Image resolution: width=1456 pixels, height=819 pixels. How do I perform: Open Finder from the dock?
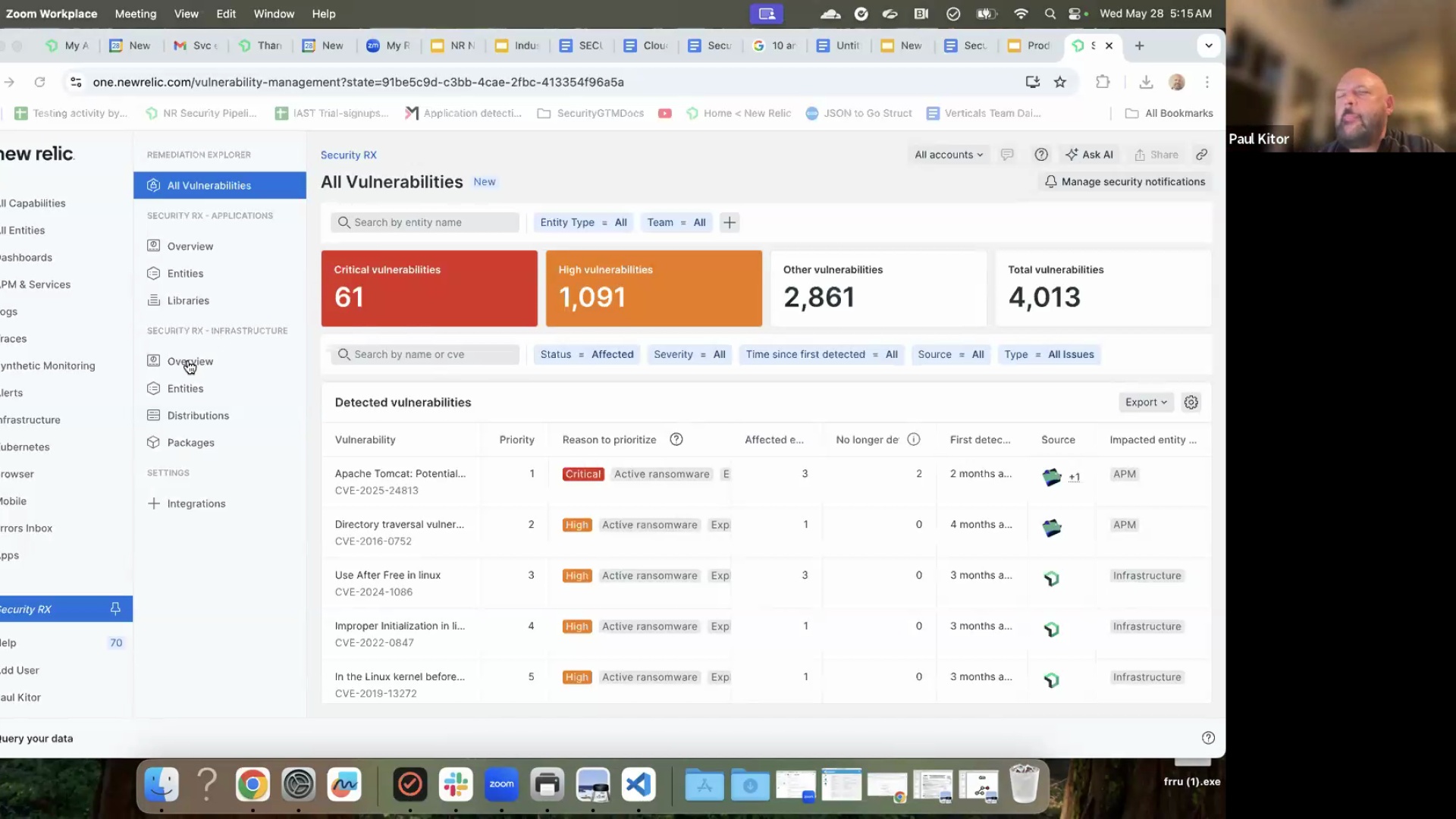(161, 785)
